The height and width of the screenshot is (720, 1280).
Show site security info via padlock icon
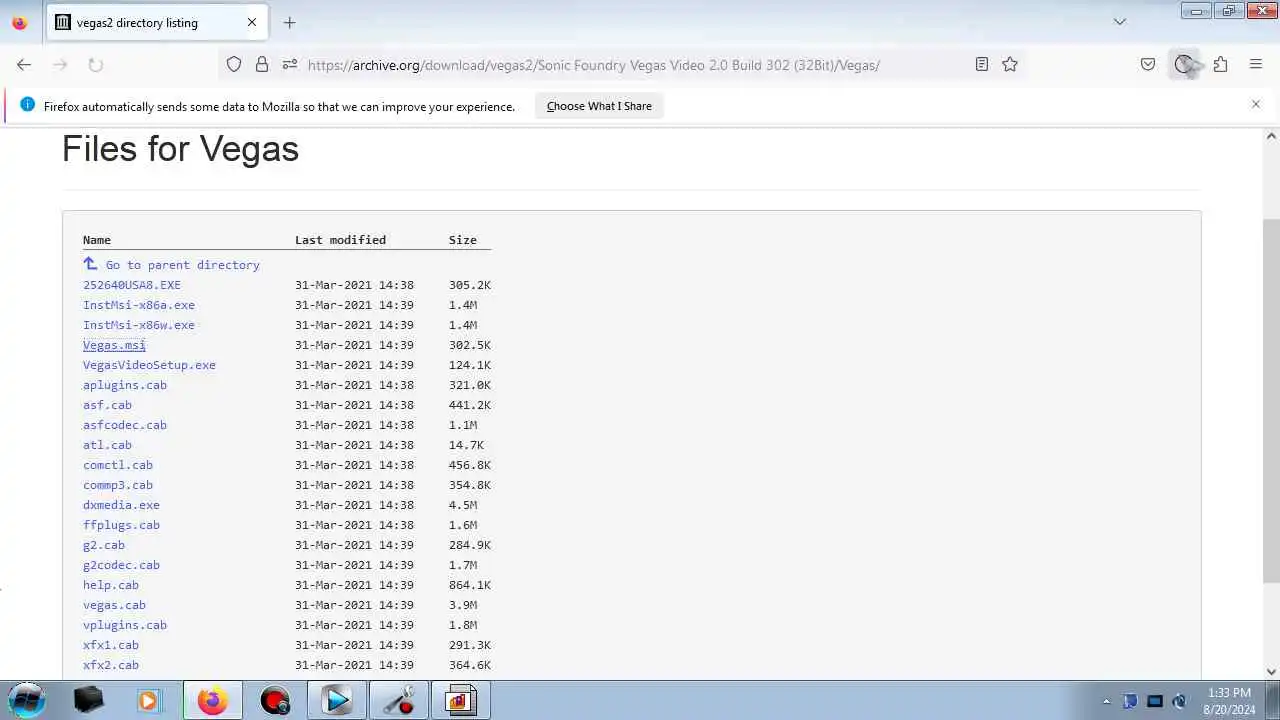coord(262,64)
